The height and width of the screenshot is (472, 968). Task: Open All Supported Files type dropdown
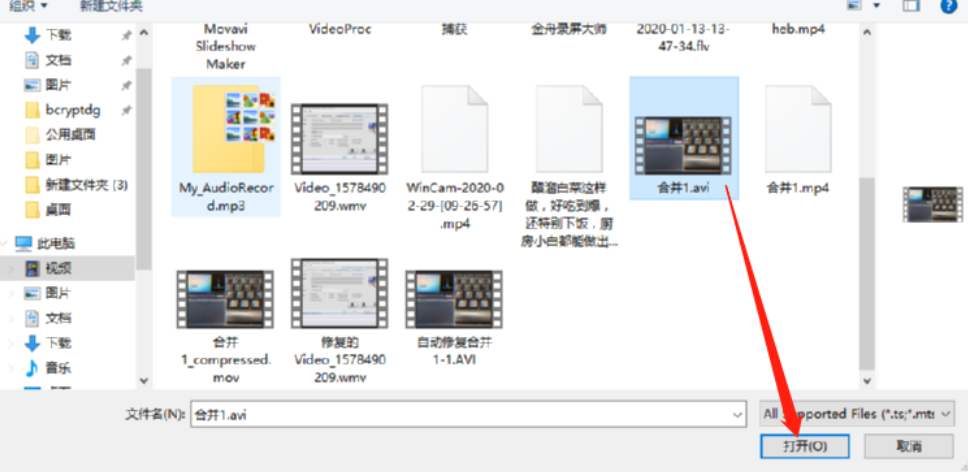click(x=857, y=413)
